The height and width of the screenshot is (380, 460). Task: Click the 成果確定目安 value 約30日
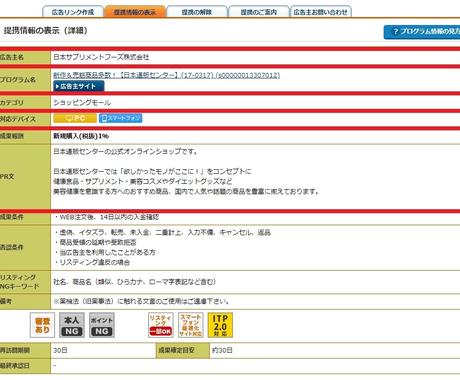coord(222,350)
